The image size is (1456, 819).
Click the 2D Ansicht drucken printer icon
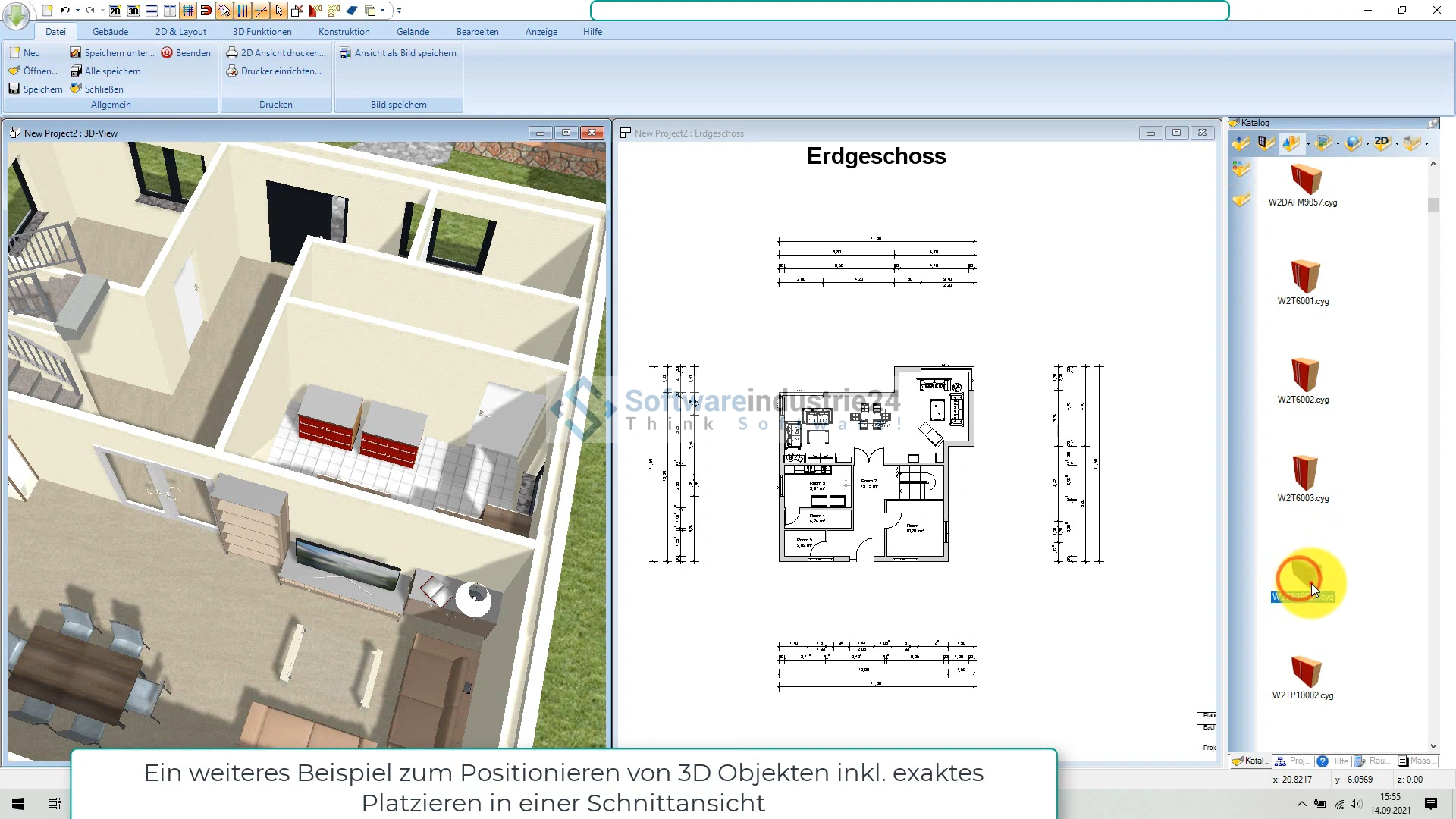point(232,52)
